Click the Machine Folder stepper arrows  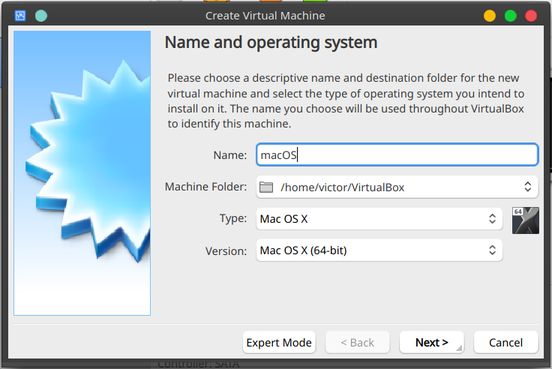tap(527, 187)
